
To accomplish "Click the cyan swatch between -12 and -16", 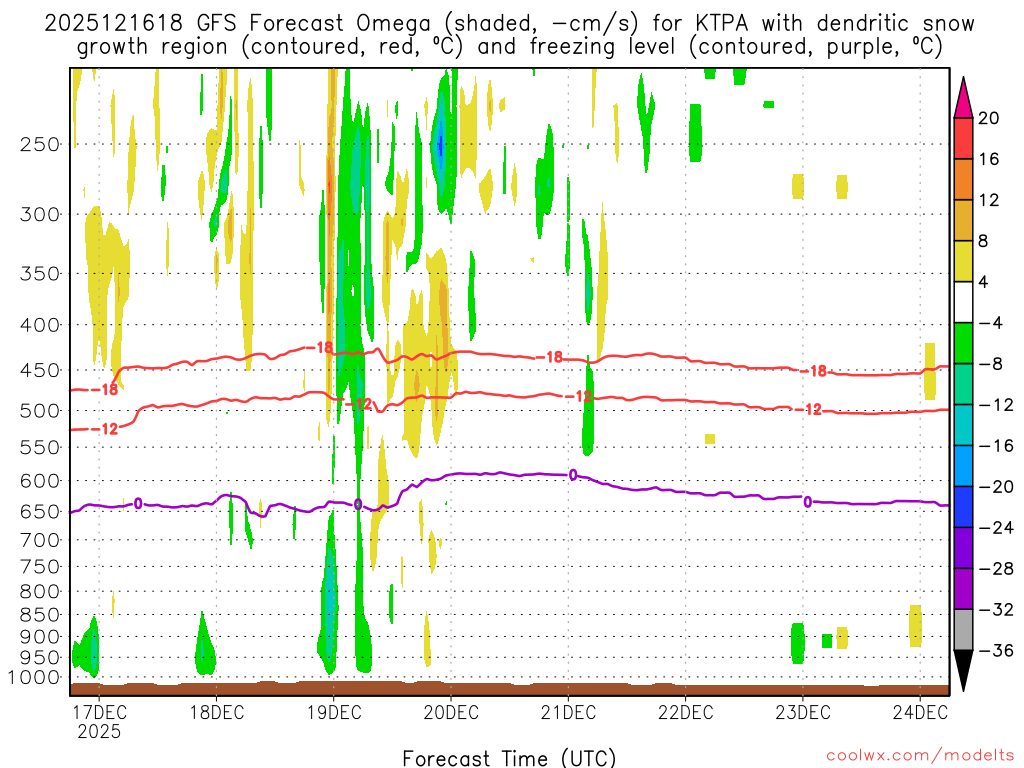I will pyautogui.click(x=963, y=425).
